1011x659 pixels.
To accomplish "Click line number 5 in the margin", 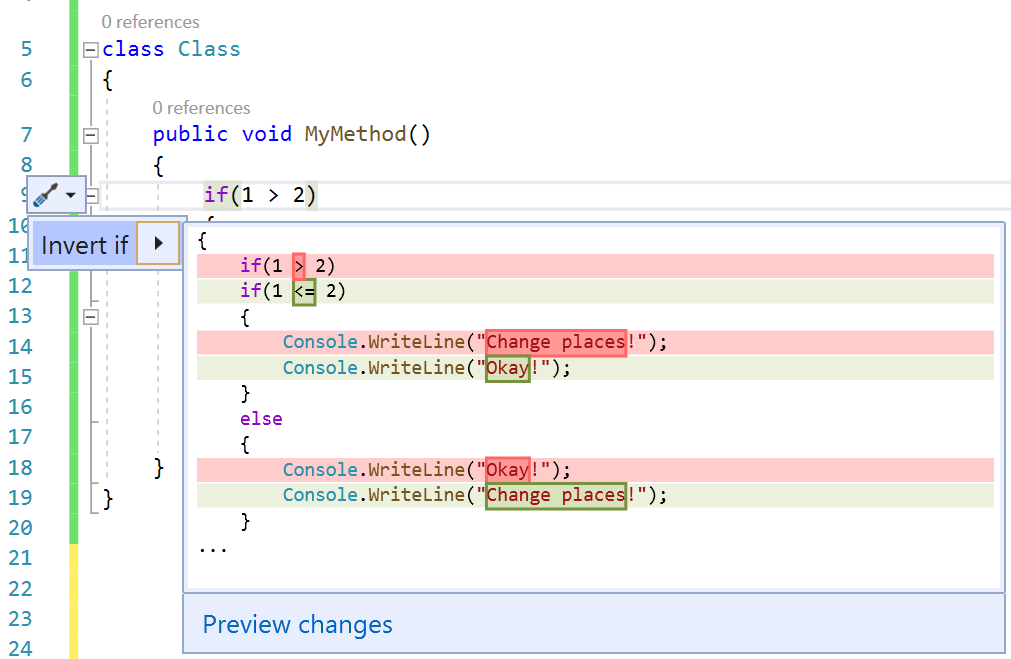I will (x=26, y=49).
